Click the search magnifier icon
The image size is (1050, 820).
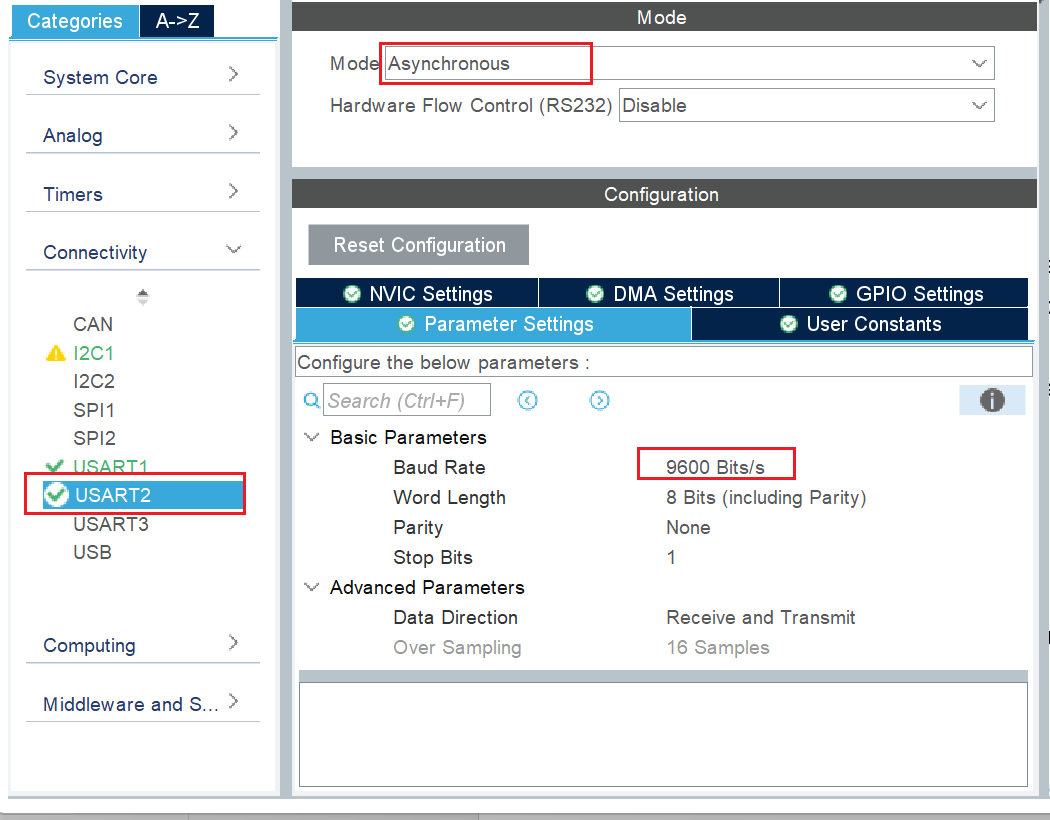point(312,401)
